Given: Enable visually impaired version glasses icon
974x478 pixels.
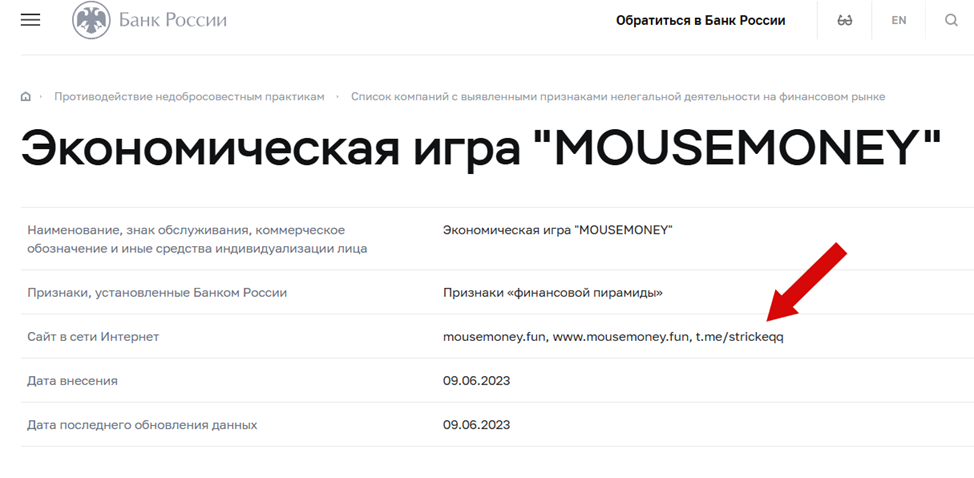Looking at the screenshot, I should coord(844,20).
